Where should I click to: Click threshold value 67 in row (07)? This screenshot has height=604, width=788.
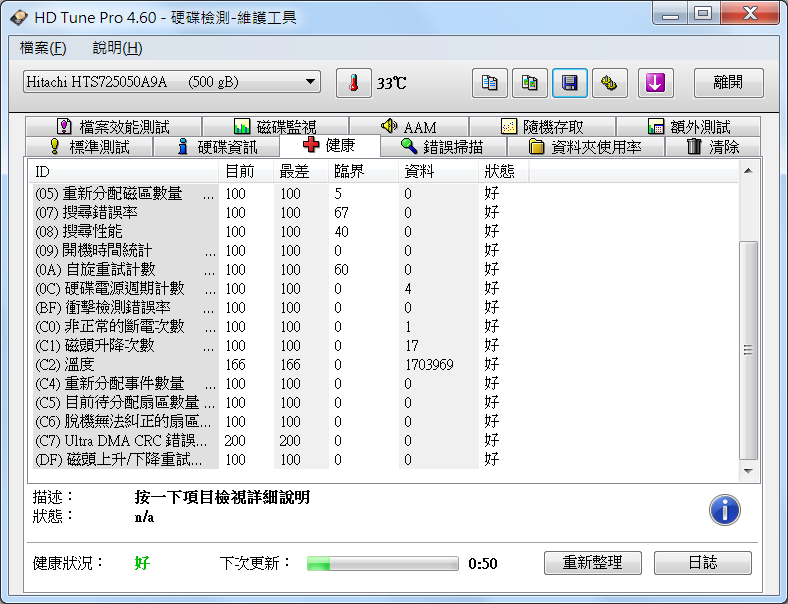[341, 213]
